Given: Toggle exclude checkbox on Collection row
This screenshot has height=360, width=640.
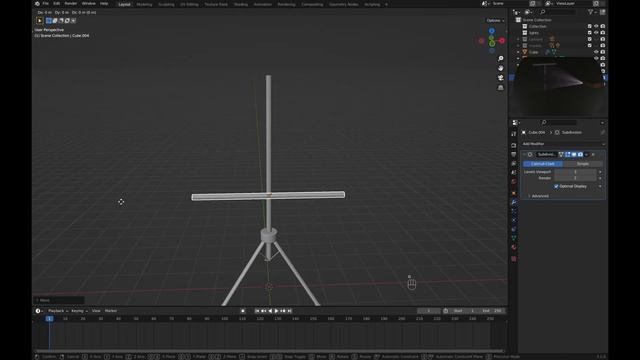Looking at the screenshot, I should click(x=589, y=26).
